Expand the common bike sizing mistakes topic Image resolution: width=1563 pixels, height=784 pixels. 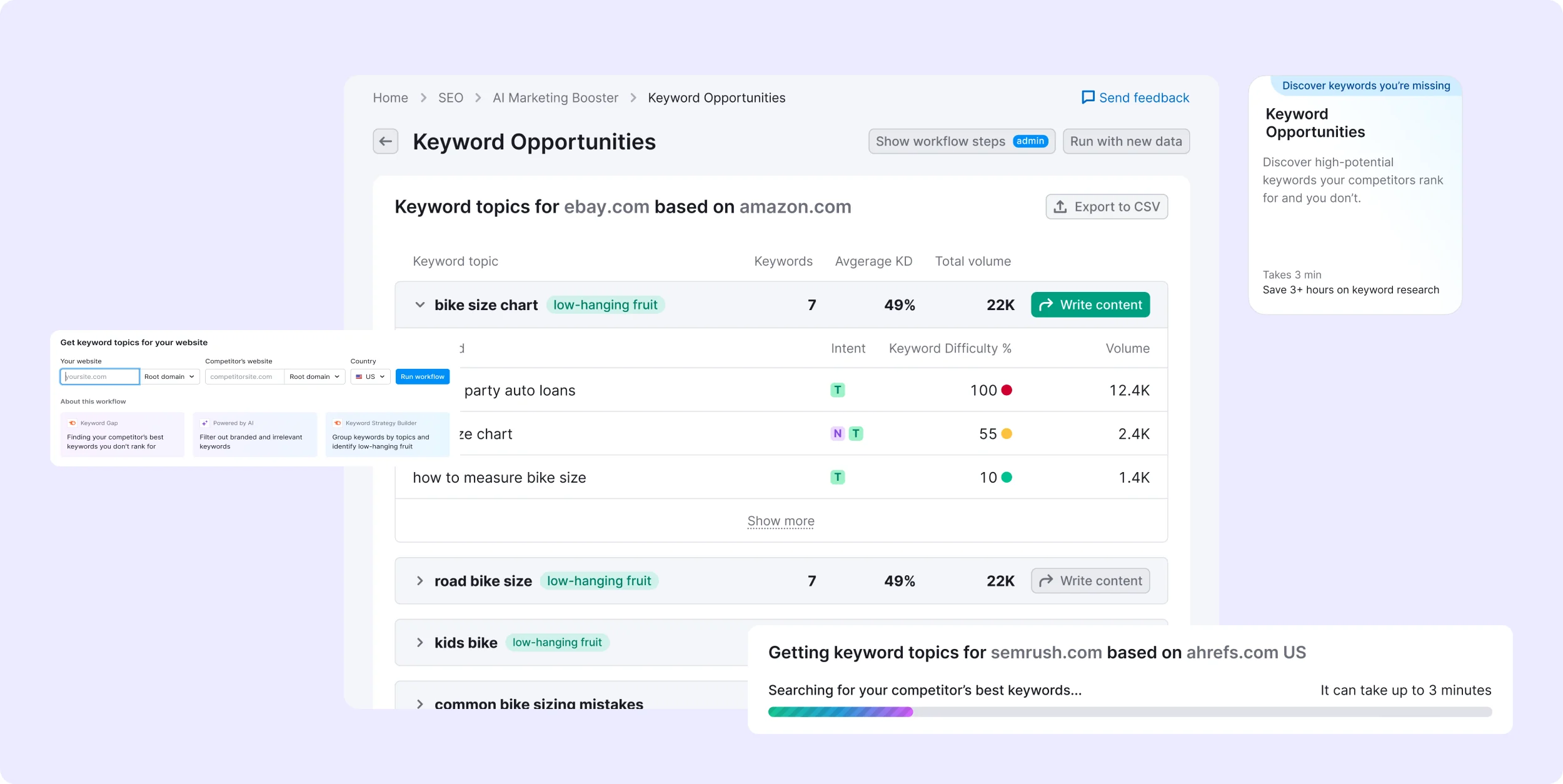click(420, 704)
